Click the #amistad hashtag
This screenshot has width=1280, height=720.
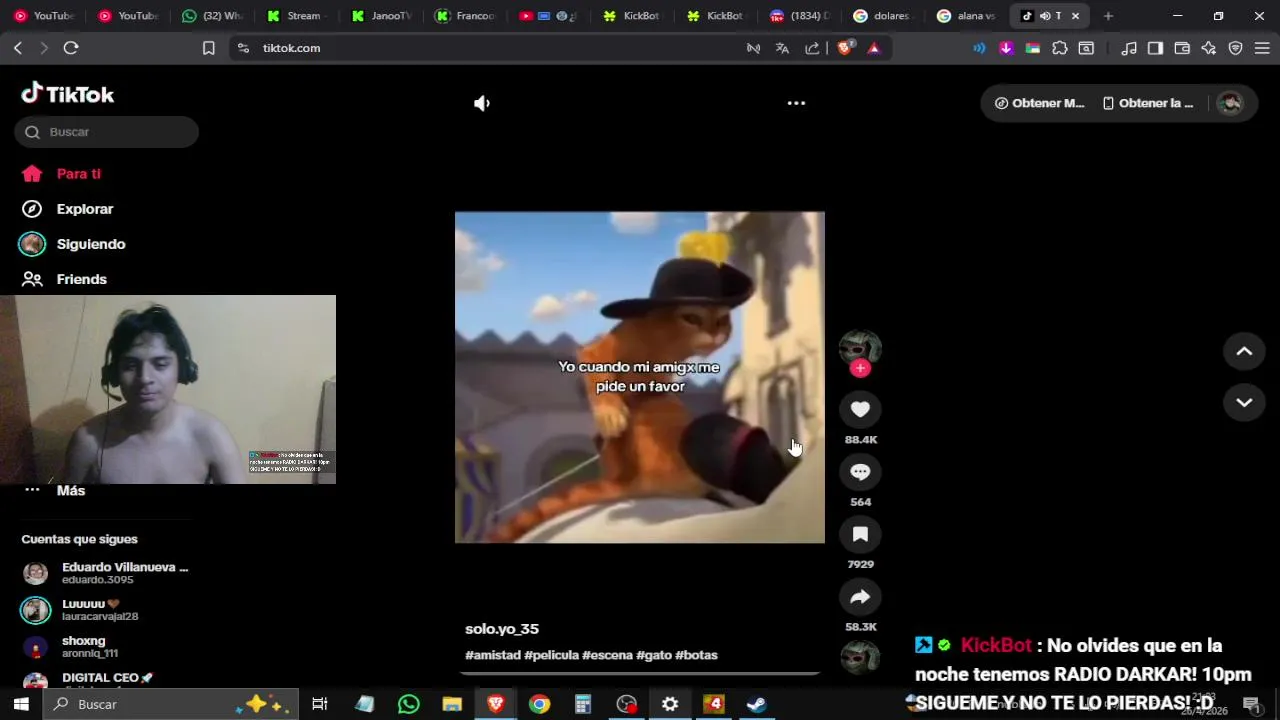(493, 655)
